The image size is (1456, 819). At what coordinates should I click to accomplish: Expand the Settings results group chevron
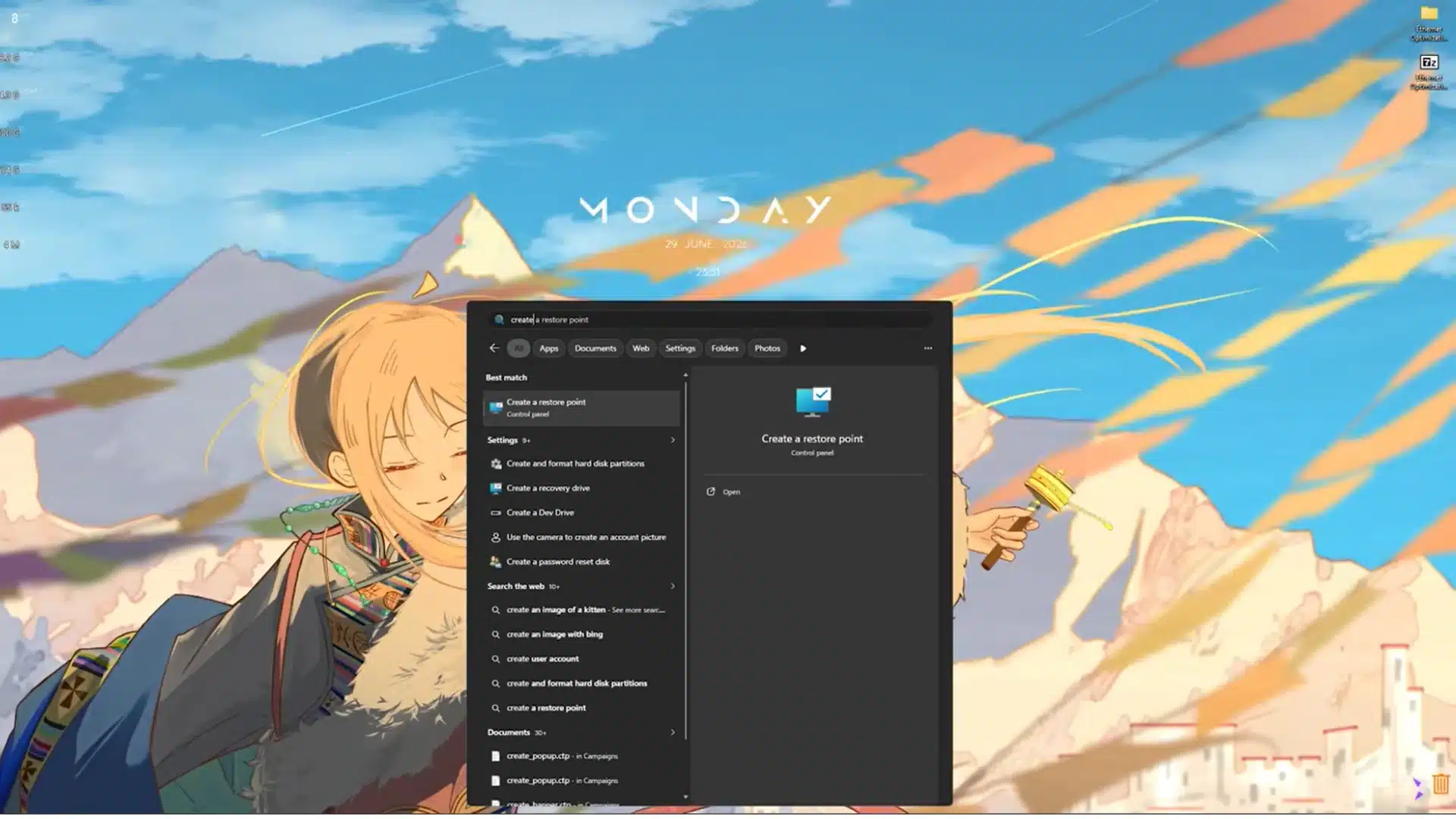[x=673, y=440]
